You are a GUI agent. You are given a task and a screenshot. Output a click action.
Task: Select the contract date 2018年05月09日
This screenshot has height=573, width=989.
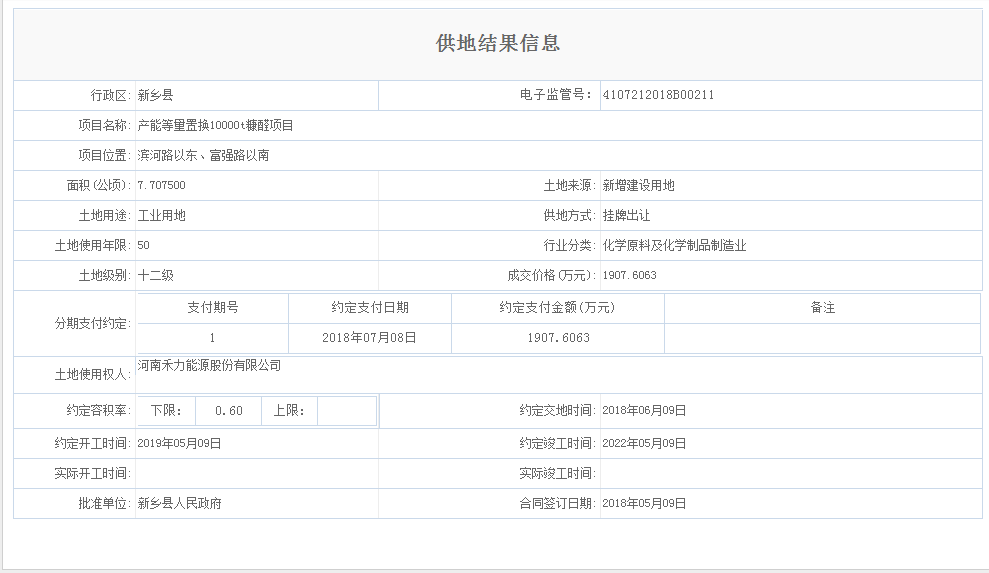coord(644,503)
